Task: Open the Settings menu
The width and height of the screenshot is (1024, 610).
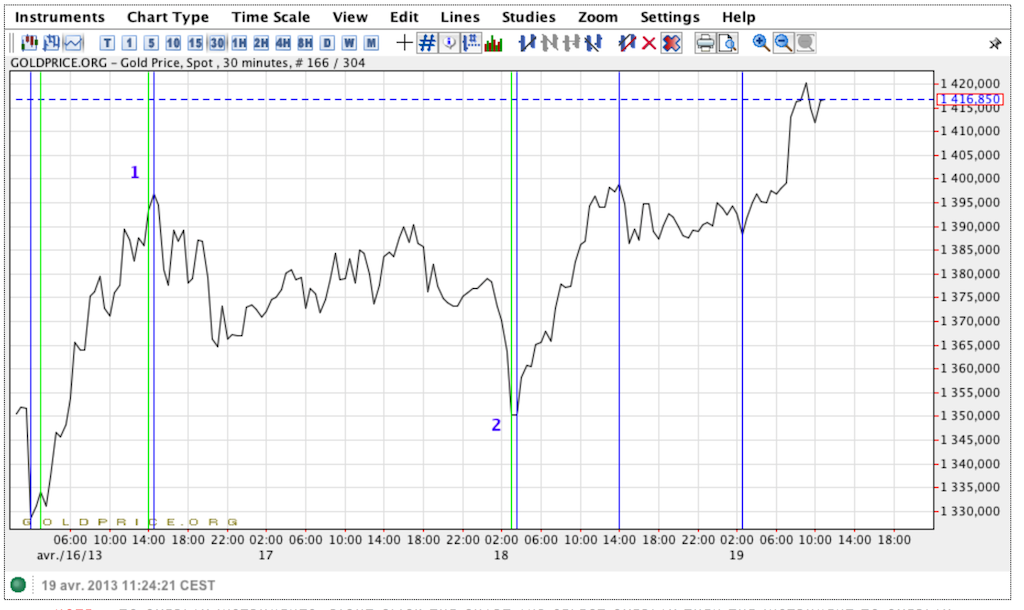Action: 670,17
